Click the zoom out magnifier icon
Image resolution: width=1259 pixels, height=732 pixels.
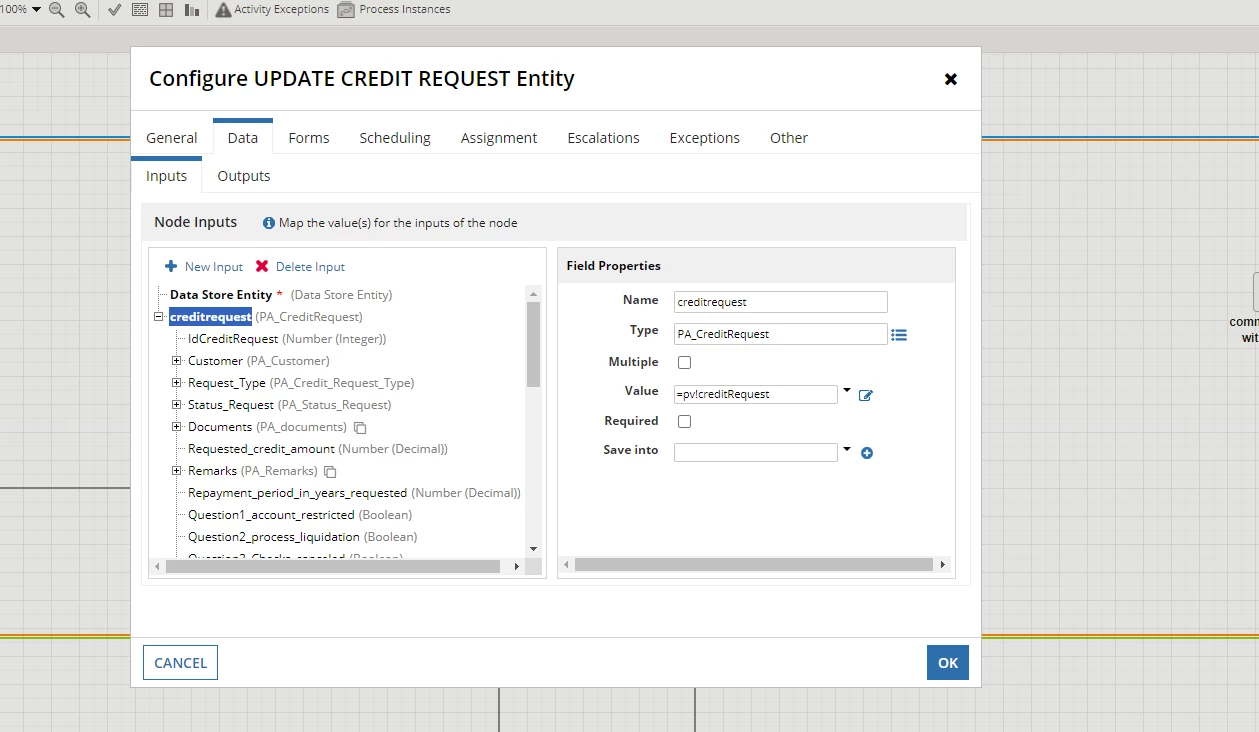pos(57,9)
